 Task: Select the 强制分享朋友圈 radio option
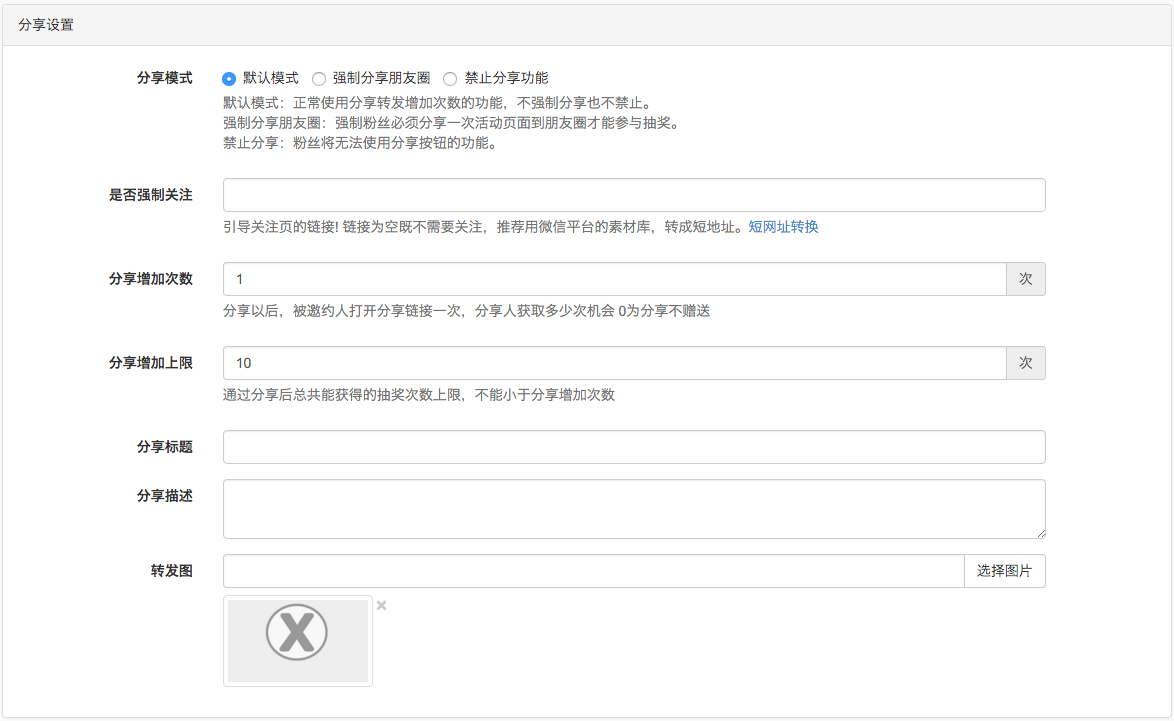click(x=319, y=79)
